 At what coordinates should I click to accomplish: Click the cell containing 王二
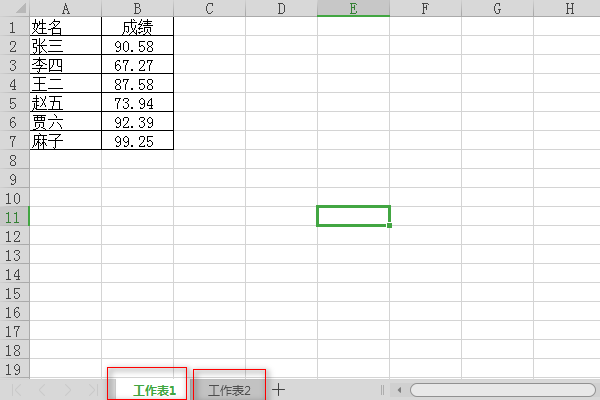click(65, 83)
